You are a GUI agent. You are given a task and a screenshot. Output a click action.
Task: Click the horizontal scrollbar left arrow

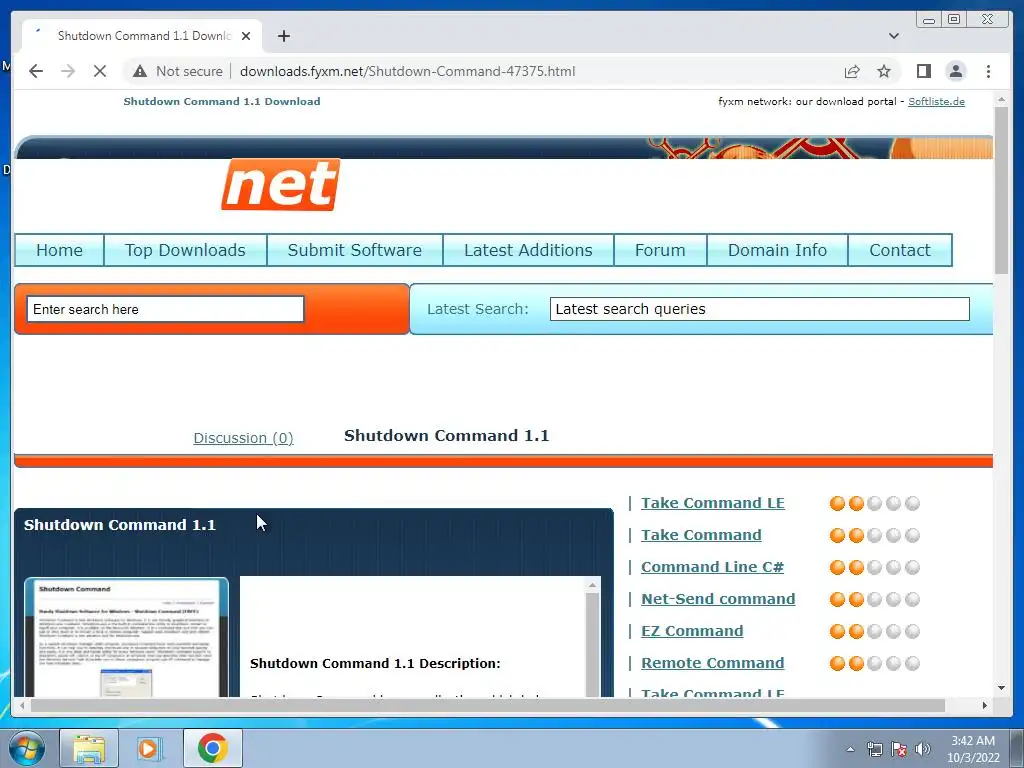[x=22, y=705]
